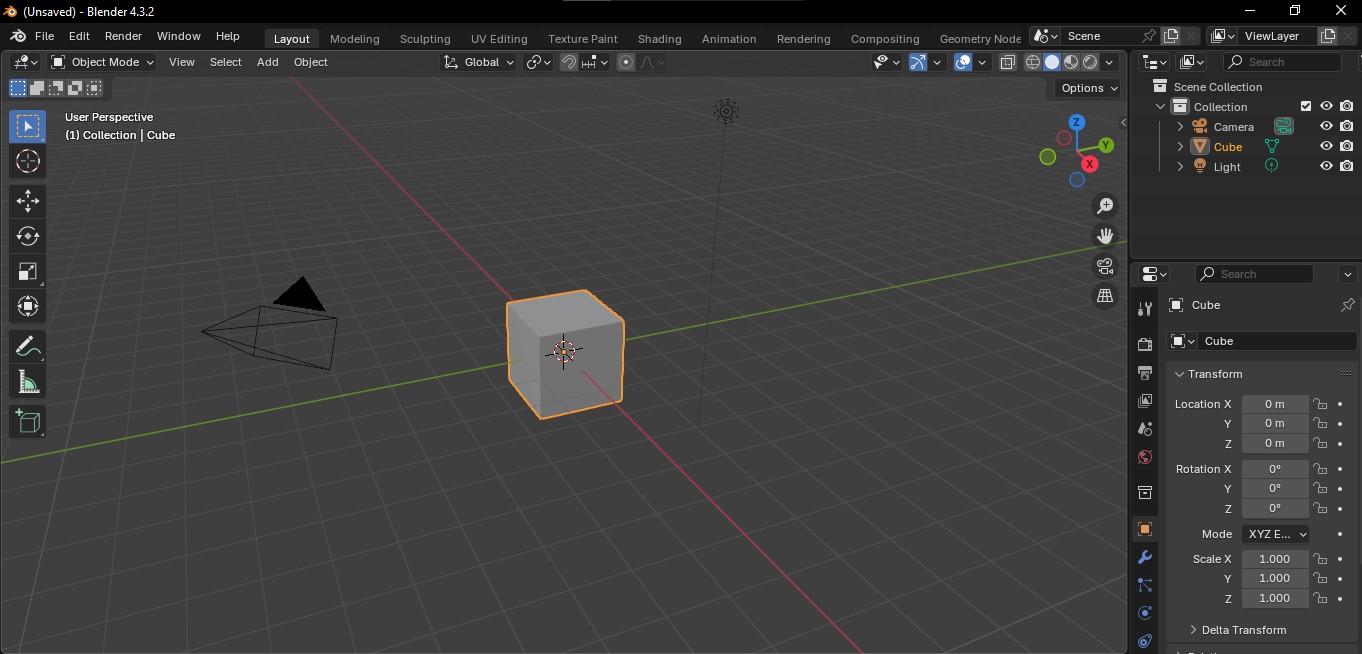This screenshot has height=654, width=1362.
Task: Click the viewport zoom magnifier icon
Action: point(1105,206)
